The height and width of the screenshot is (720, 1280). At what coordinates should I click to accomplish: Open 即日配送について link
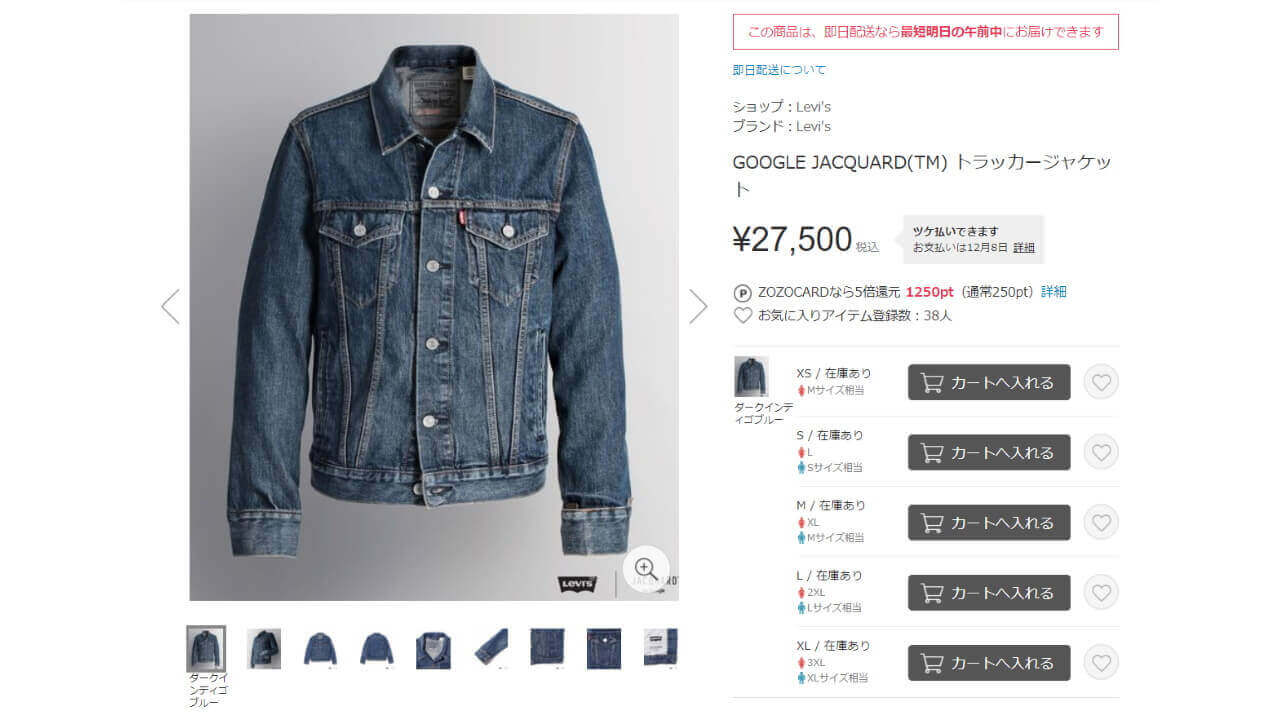(x=779, y=70)
